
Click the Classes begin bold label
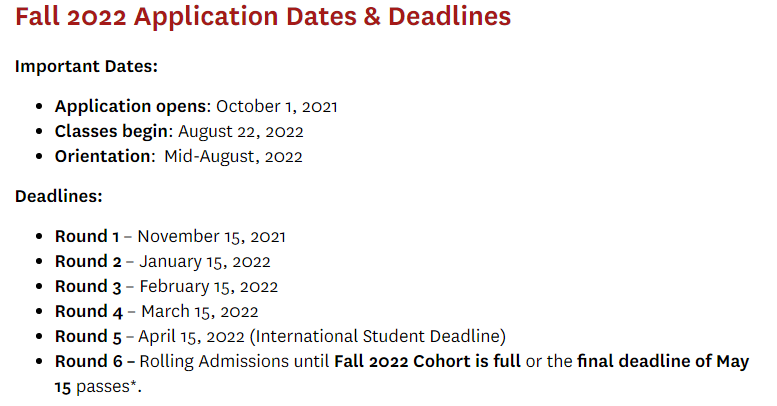[111, 131]
